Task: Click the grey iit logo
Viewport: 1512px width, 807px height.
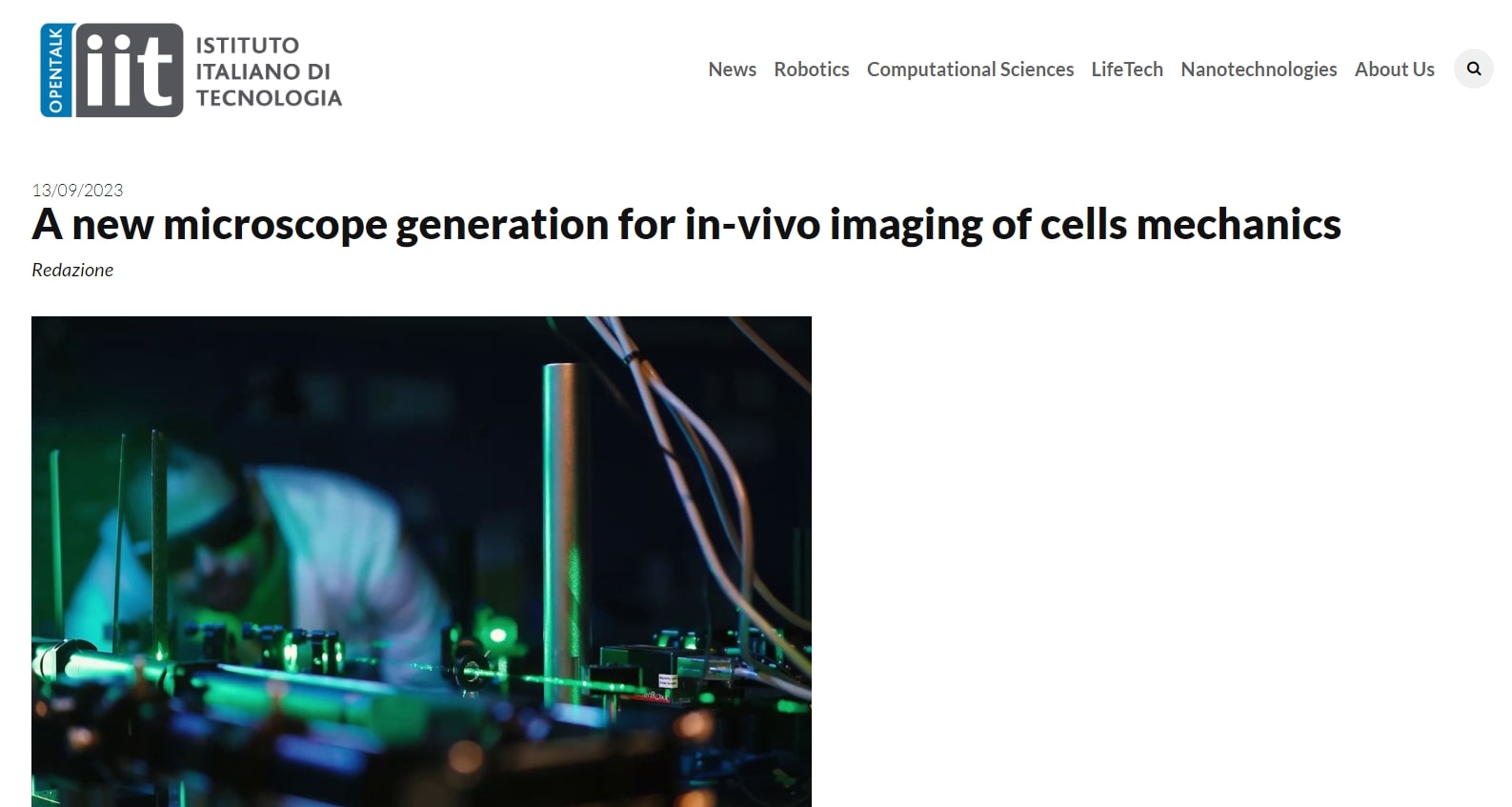Action: point(129,71)
